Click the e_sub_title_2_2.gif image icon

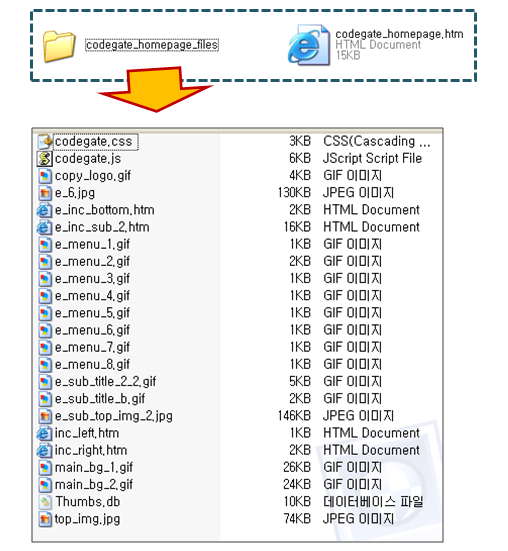pos(45,382)
